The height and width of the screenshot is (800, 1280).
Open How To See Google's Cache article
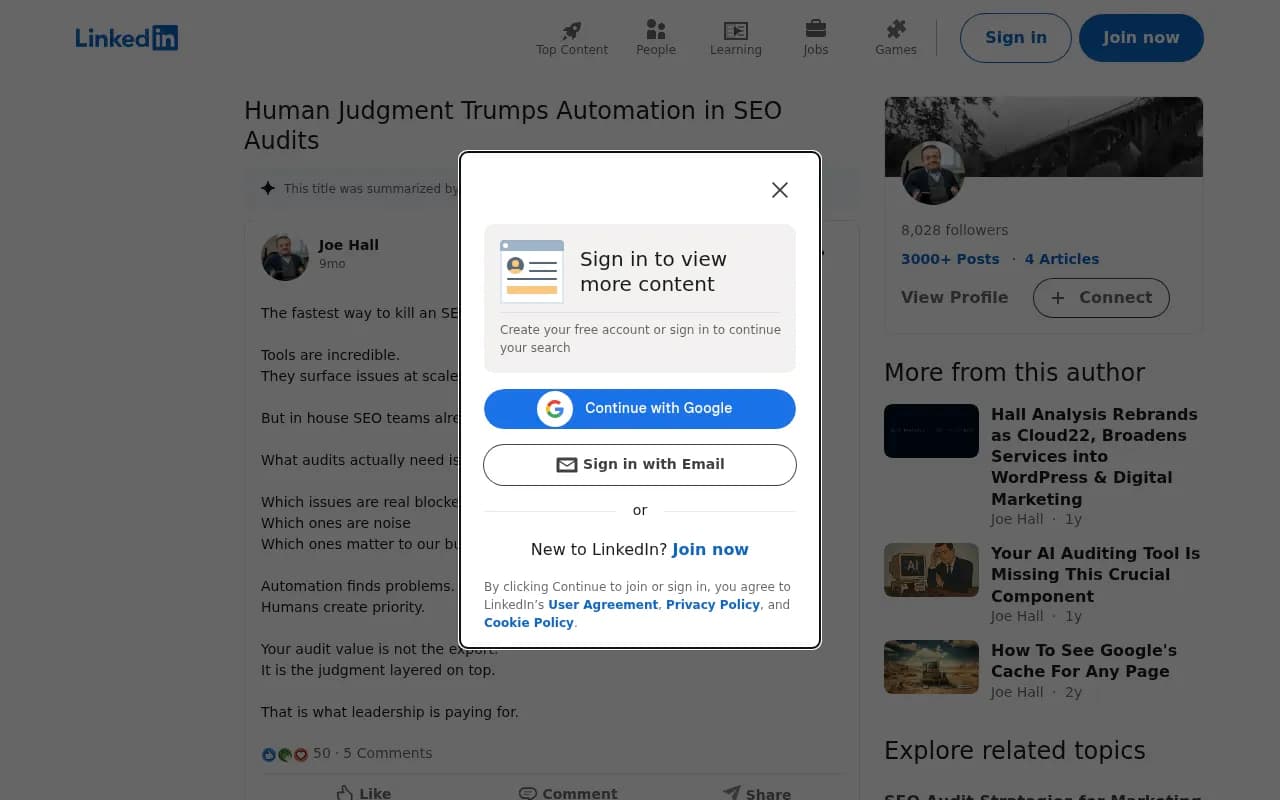1084,661
